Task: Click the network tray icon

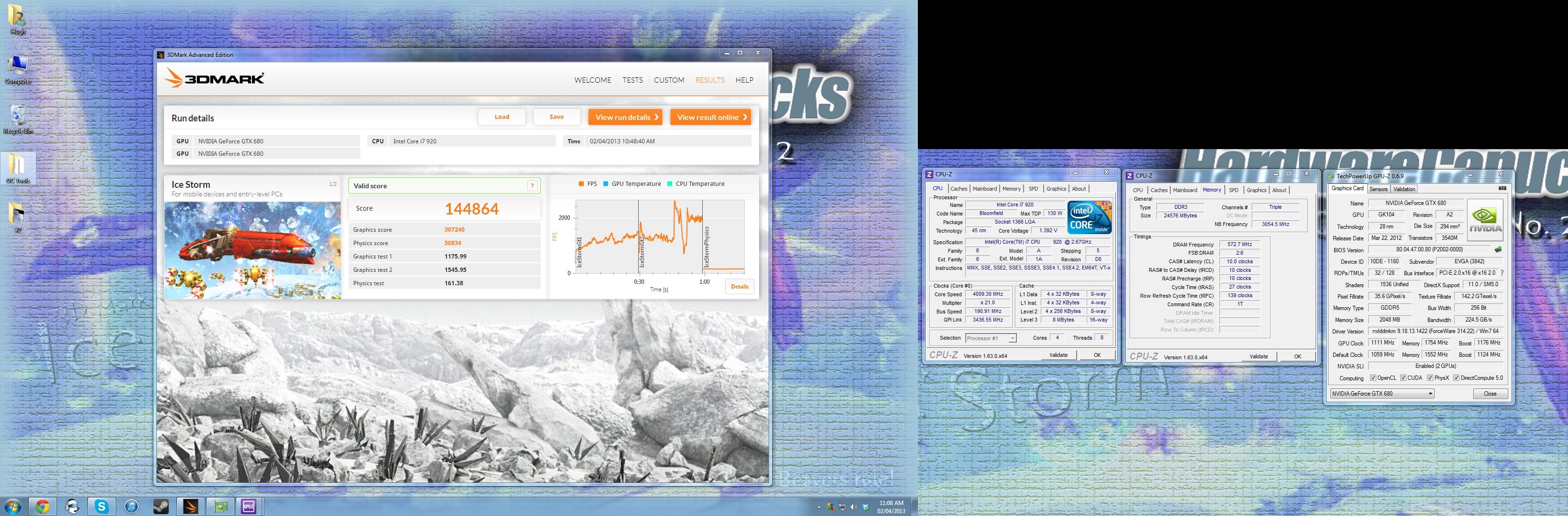Action: [842, 507]
